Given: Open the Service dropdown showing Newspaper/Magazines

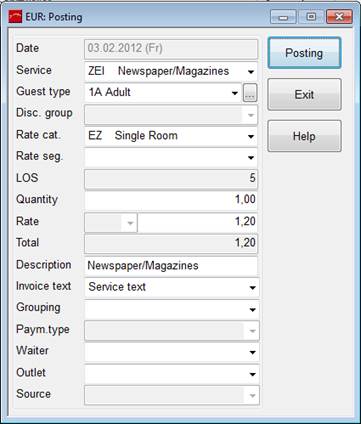Looking at the screenshot, I should click(x=171, y=71).
